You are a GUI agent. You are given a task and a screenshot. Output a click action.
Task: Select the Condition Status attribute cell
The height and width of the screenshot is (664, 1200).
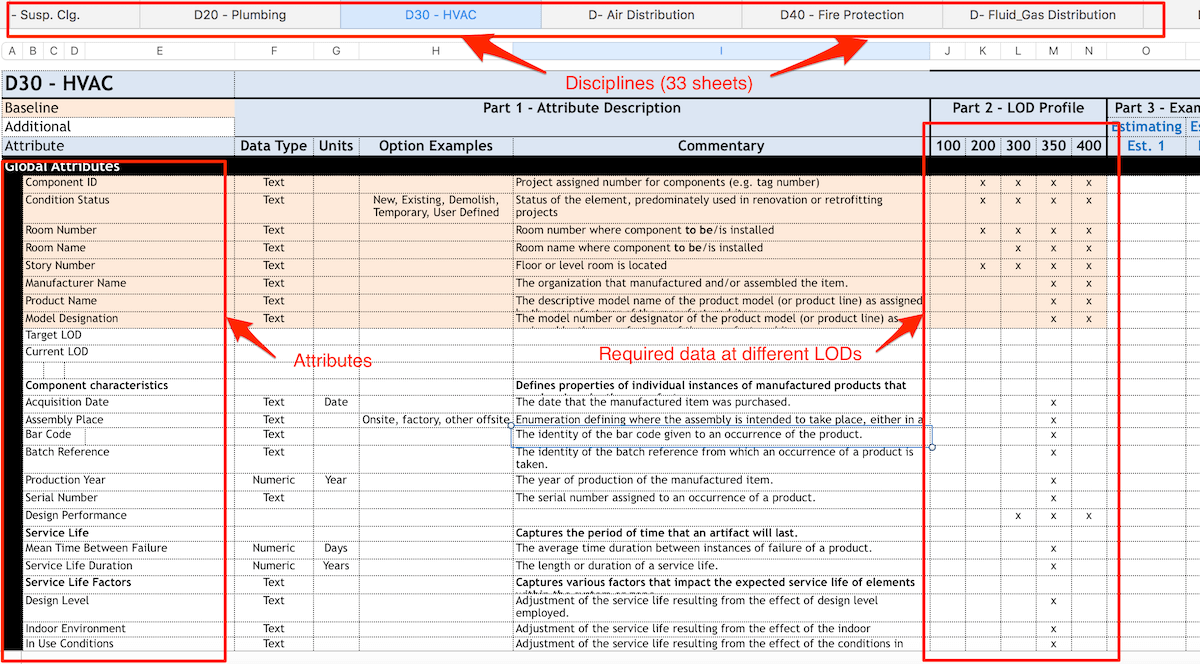[x=129, y=207]
